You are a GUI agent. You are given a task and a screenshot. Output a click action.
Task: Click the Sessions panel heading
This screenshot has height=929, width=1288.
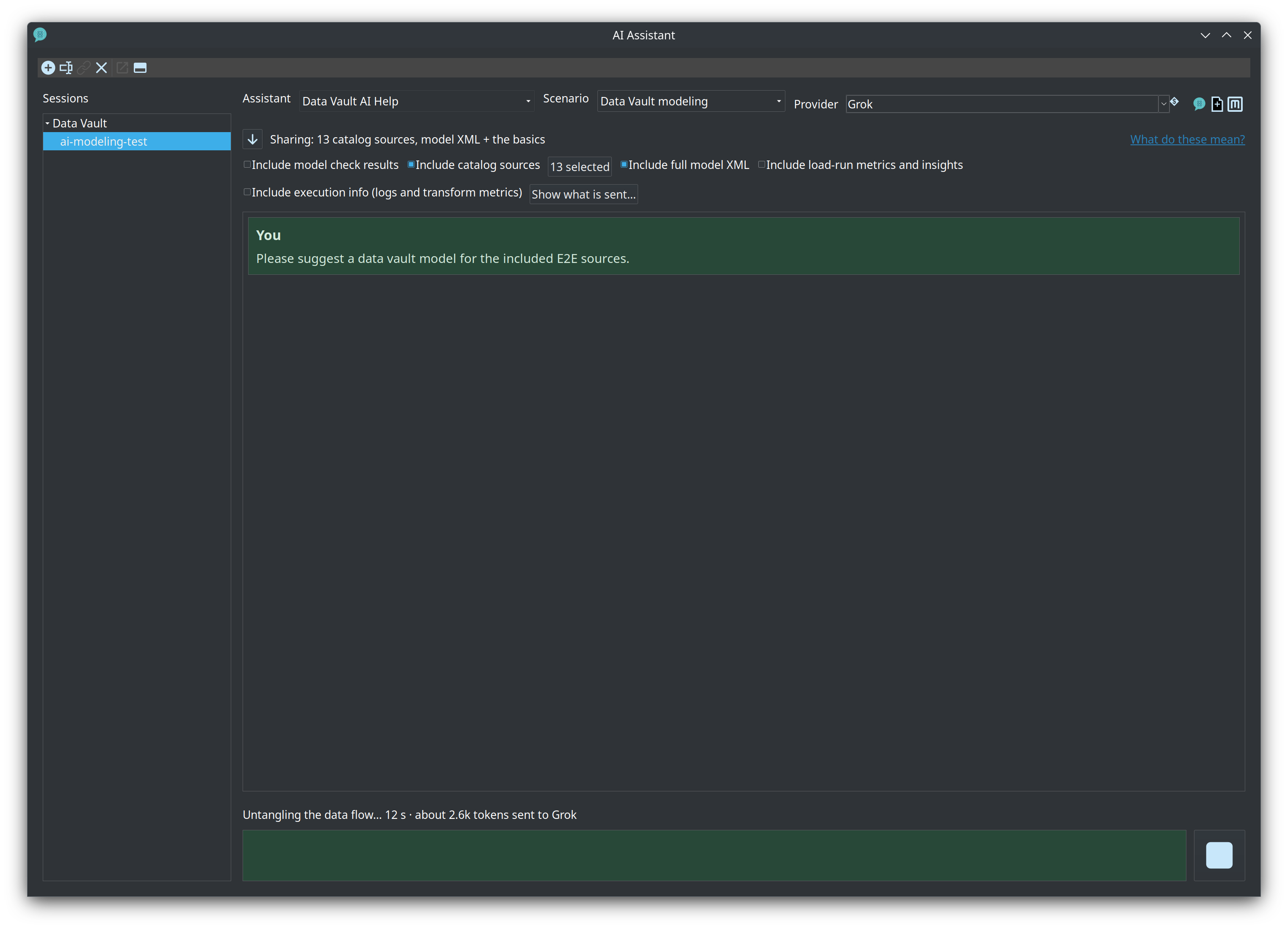pos(65,98)
